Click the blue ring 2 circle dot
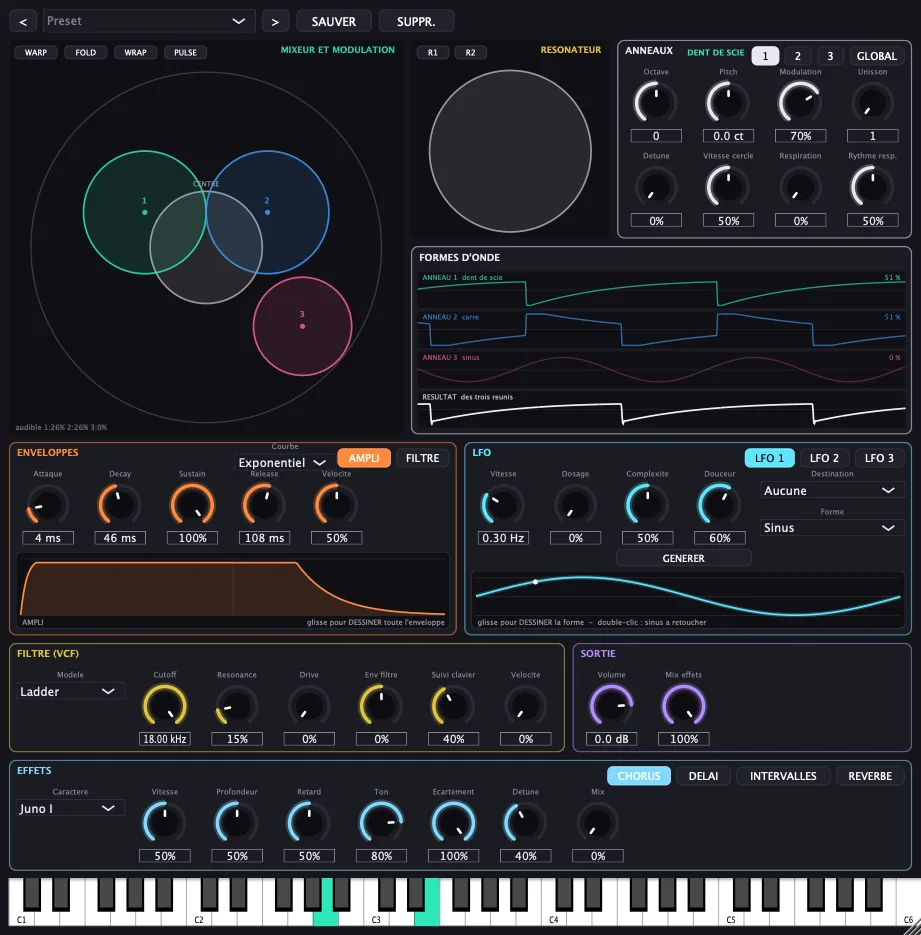The height and width of the screenshot is (935, 921). 267,212
